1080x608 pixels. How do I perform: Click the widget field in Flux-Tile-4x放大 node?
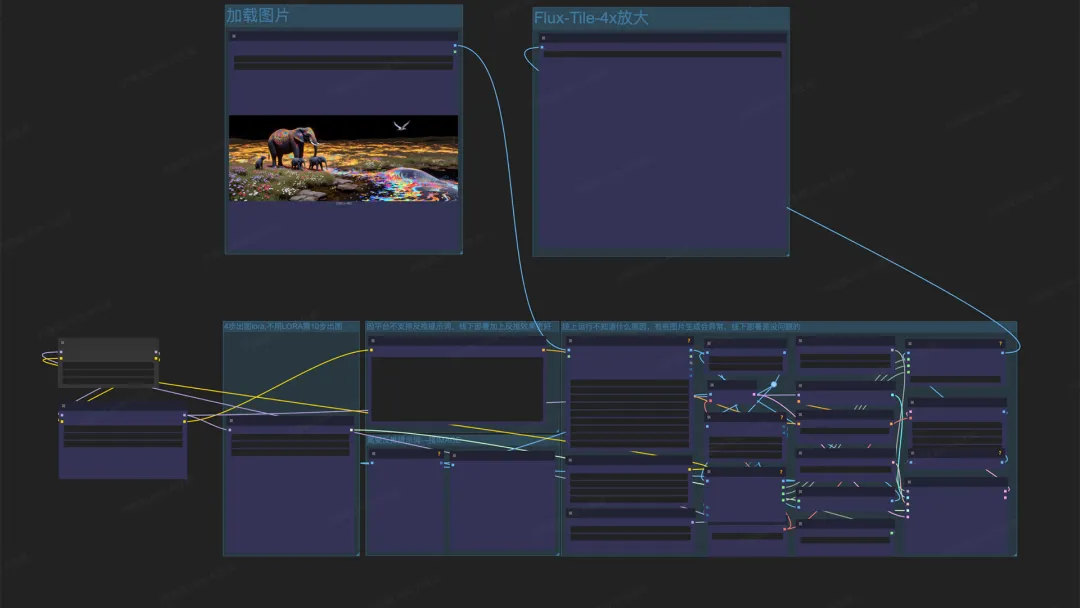pyautogui.click(x=662, y=54)
